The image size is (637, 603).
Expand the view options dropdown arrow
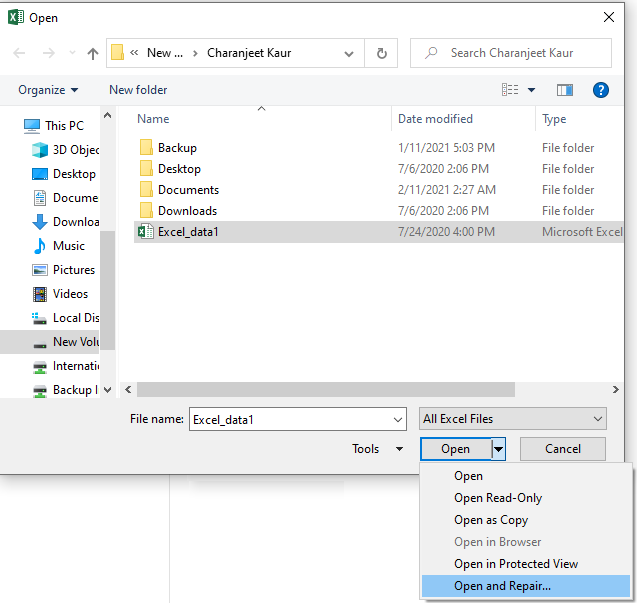531,90
